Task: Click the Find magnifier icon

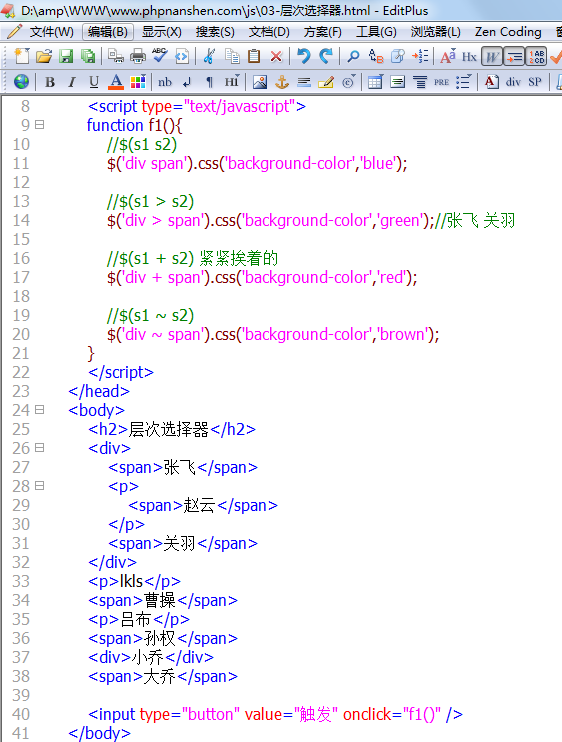Action: [353, 56]
